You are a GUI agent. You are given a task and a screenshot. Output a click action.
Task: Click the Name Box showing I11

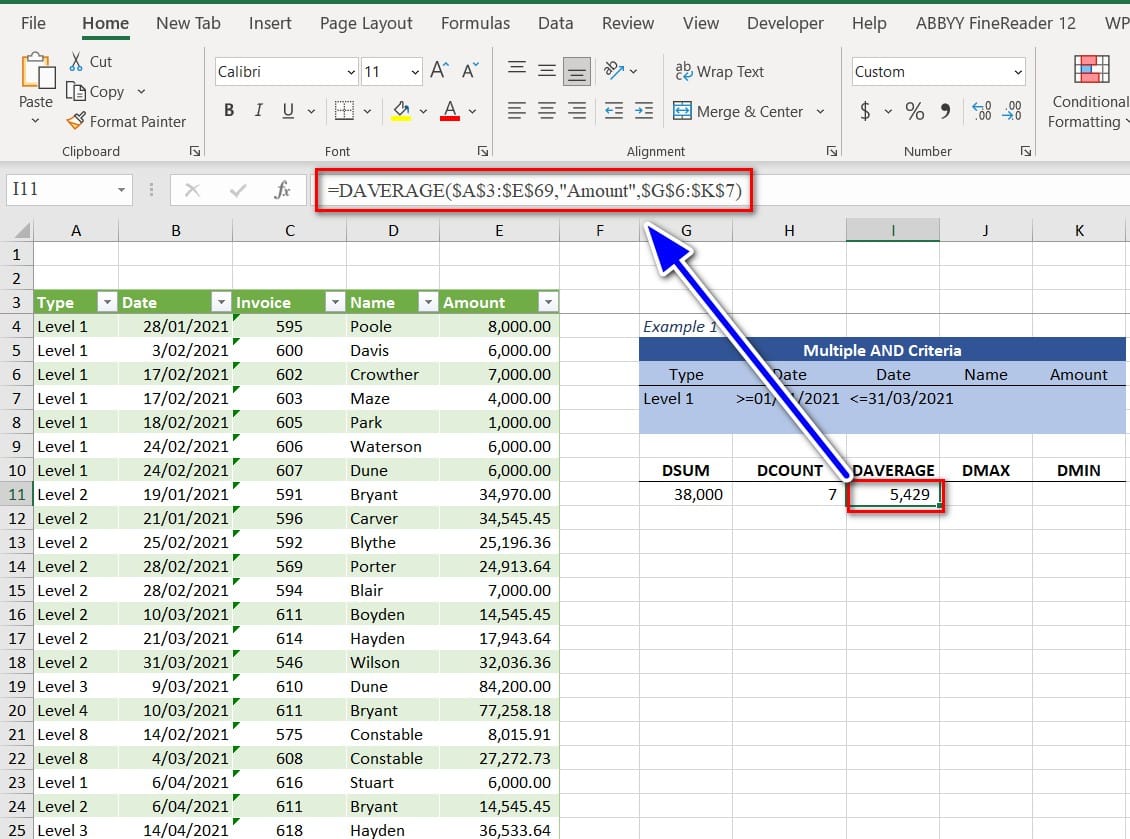[60, 190]
